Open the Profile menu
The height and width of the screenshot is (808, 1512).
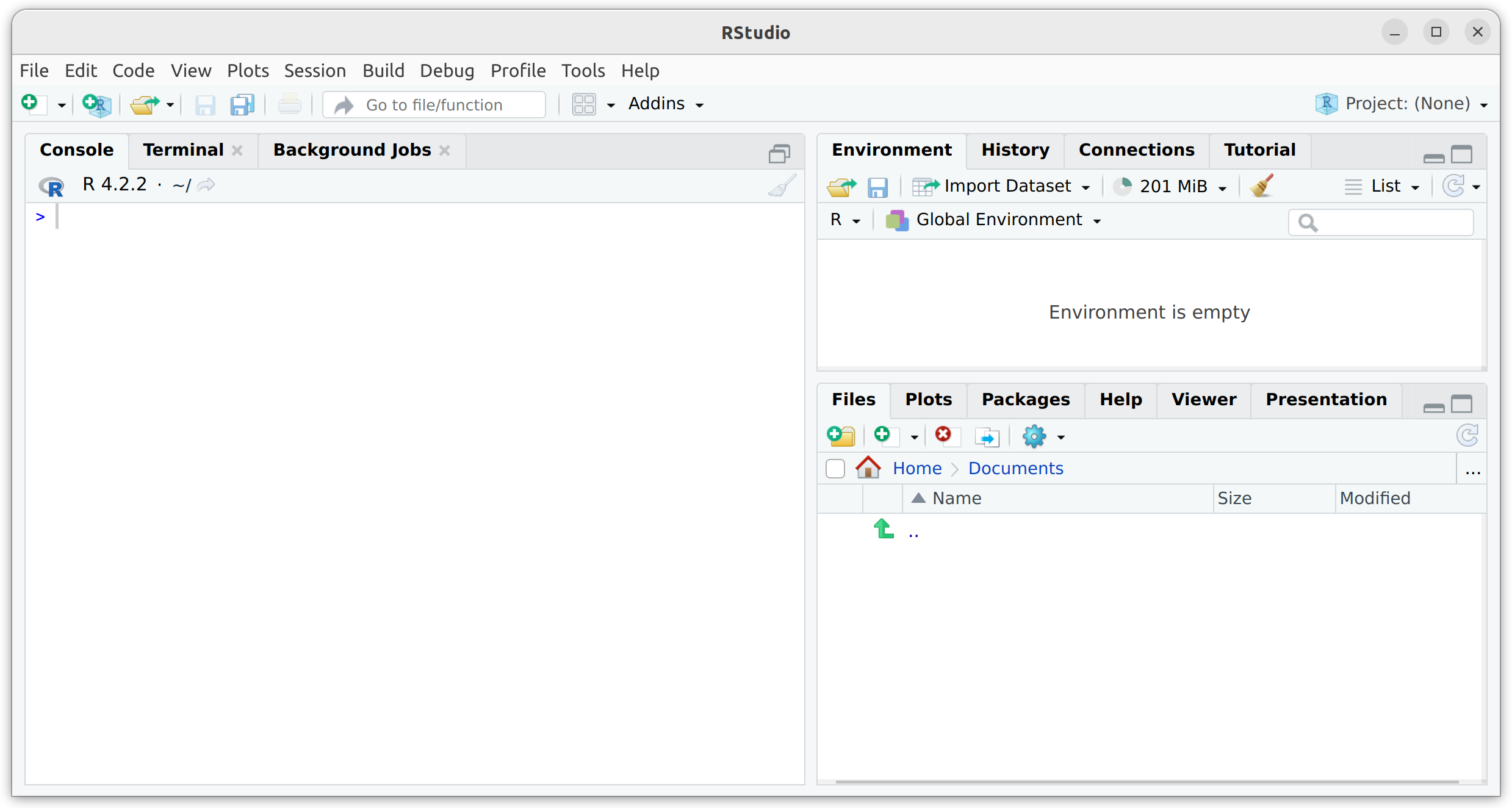(x=518, y=71)
